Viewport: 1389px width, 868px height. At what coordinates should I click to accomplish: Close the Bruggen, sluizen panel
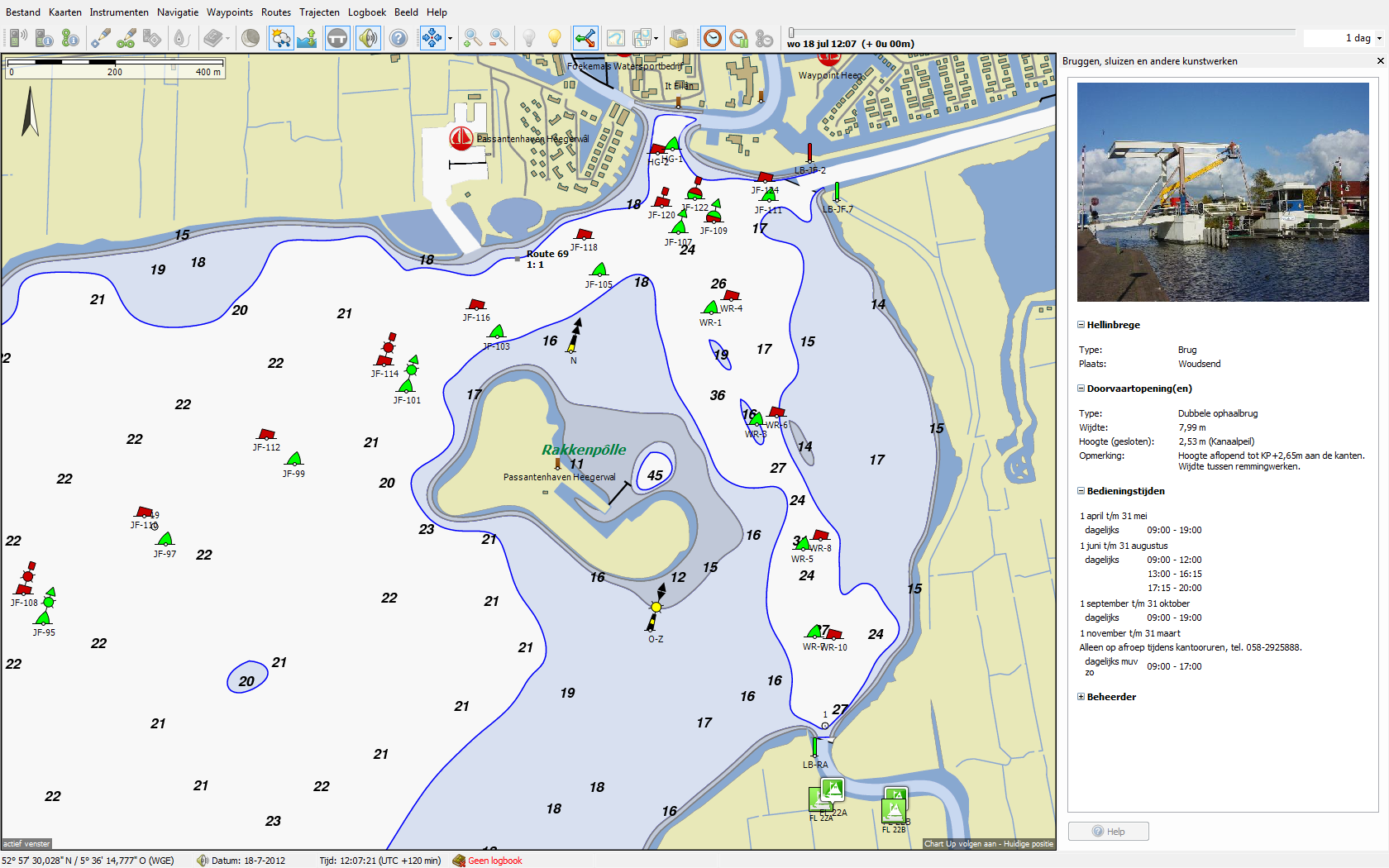pyautogui.click(x=1380, y=61)
